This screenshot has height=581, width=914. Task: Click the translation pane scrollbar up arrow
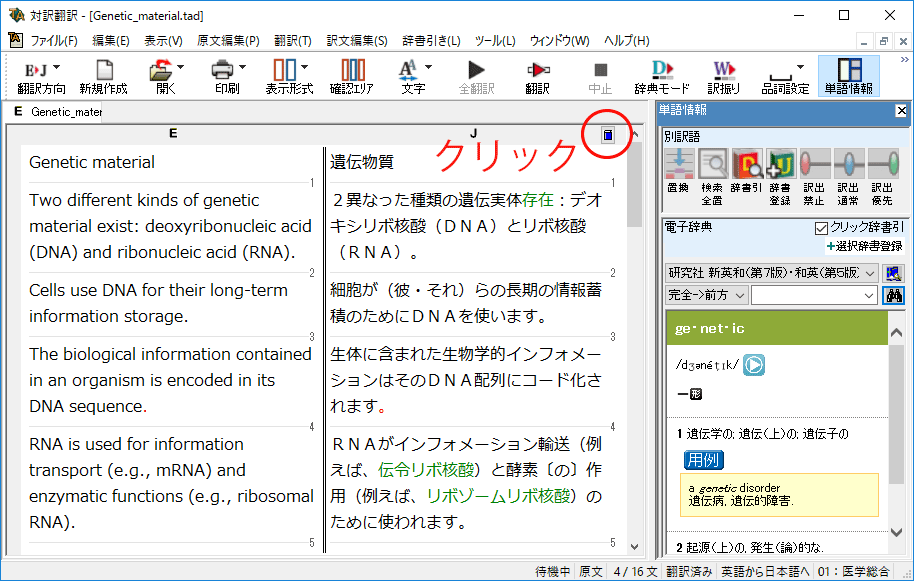point(634,134)
